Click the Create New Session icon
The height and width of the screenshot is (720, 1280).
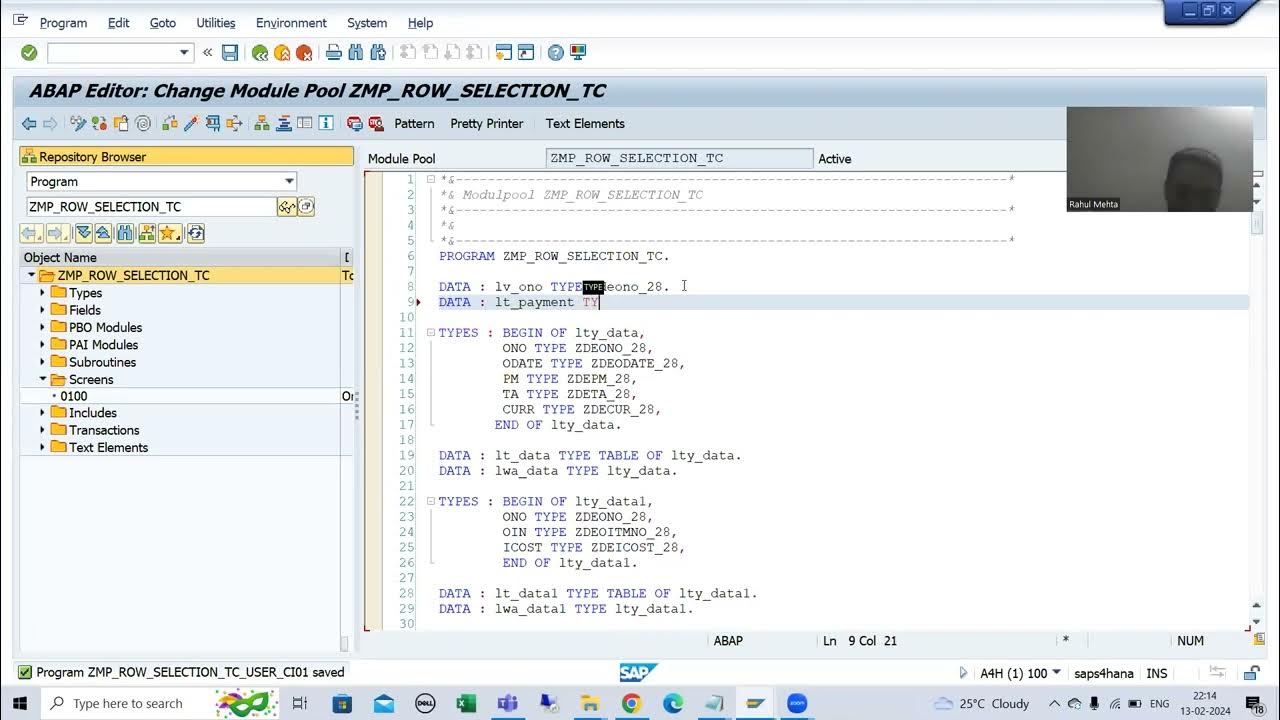(x=504, y=52)
